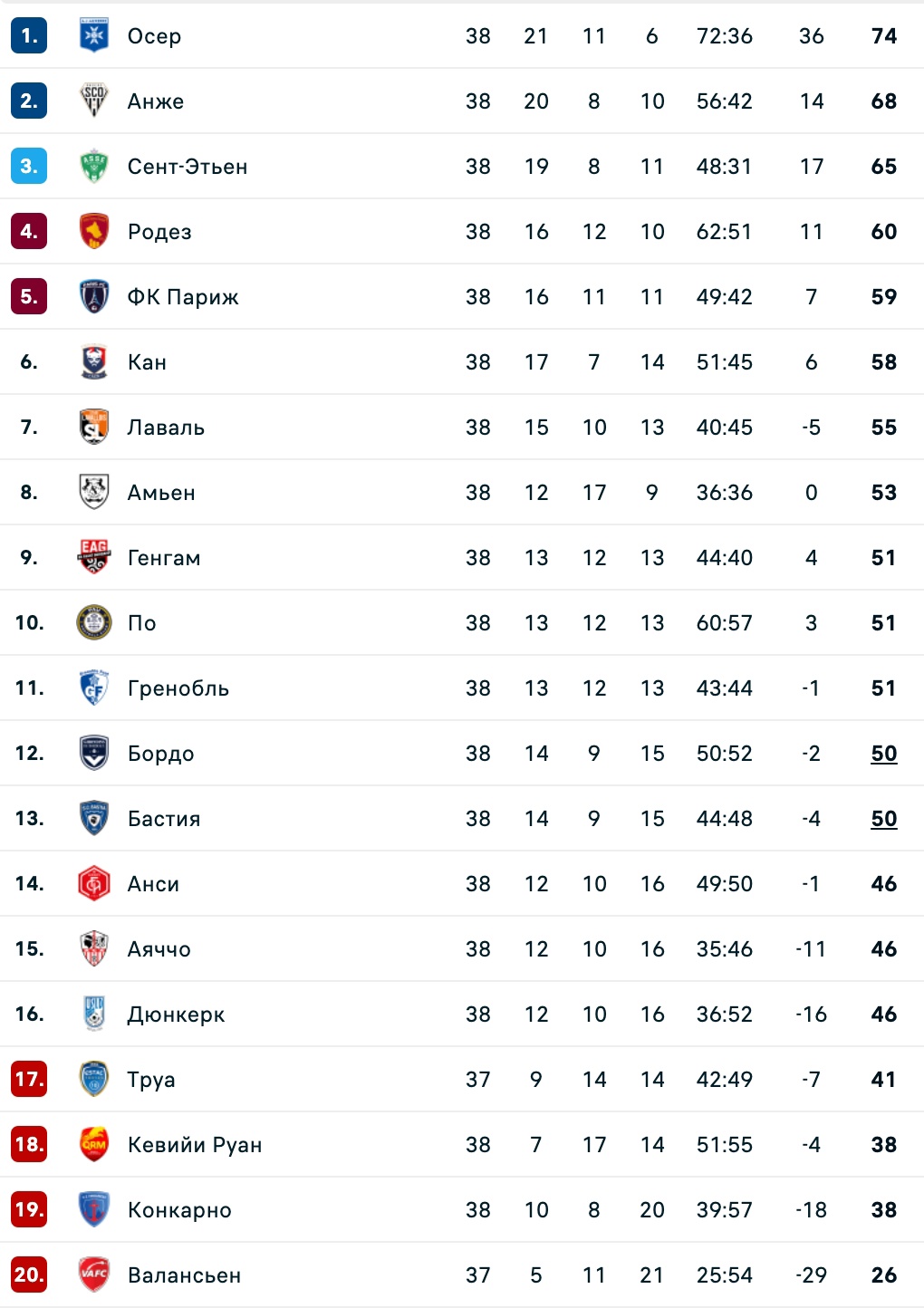Click the Кевийи Руан QRM logo
The width and height of the screenshot is (924, 1308).
point(94,1145)
